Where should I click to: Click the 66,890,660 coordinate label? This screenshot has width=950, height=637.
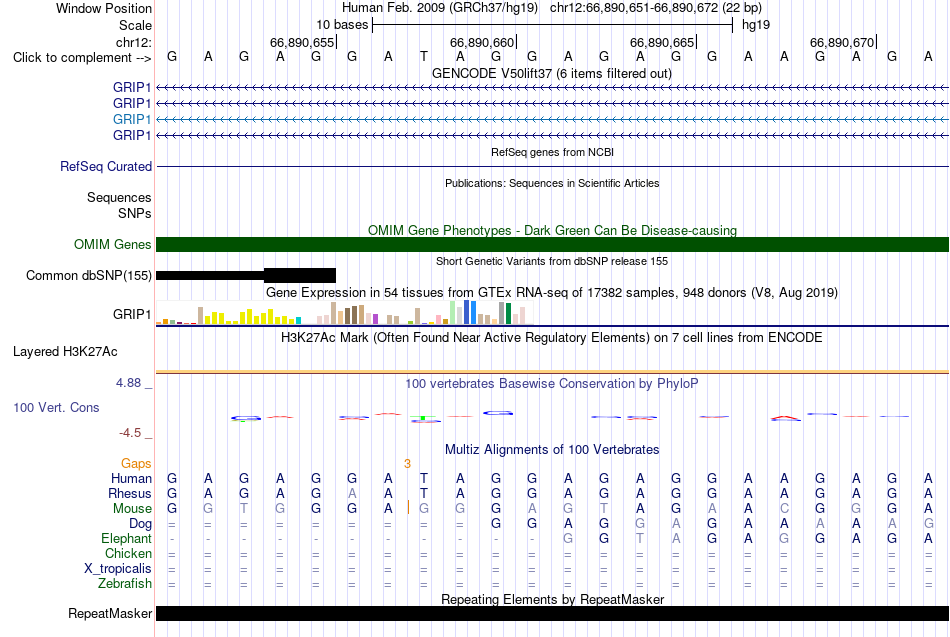pos(482,42)
